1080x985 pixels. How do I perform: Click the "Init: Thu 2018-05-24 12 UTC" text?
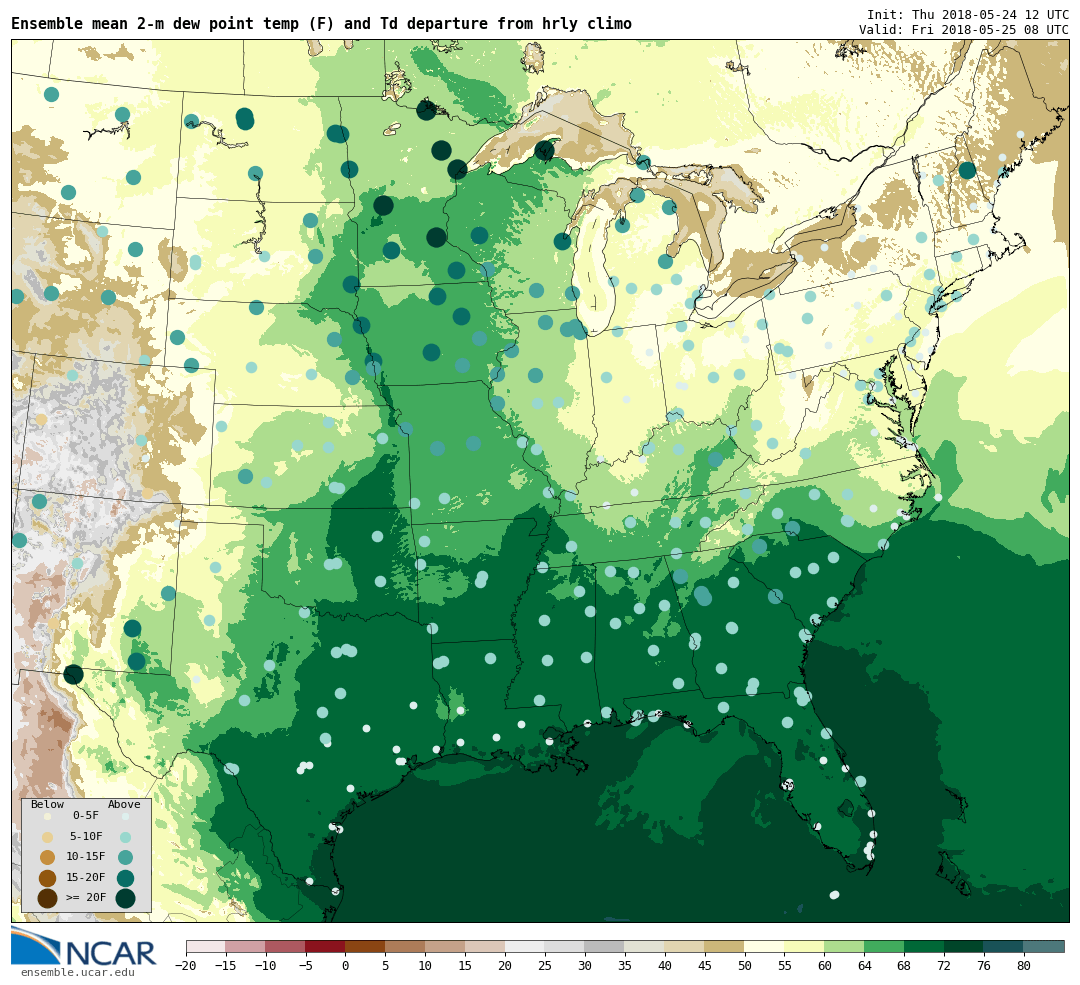pyautogui.click(x=968, y=14)
